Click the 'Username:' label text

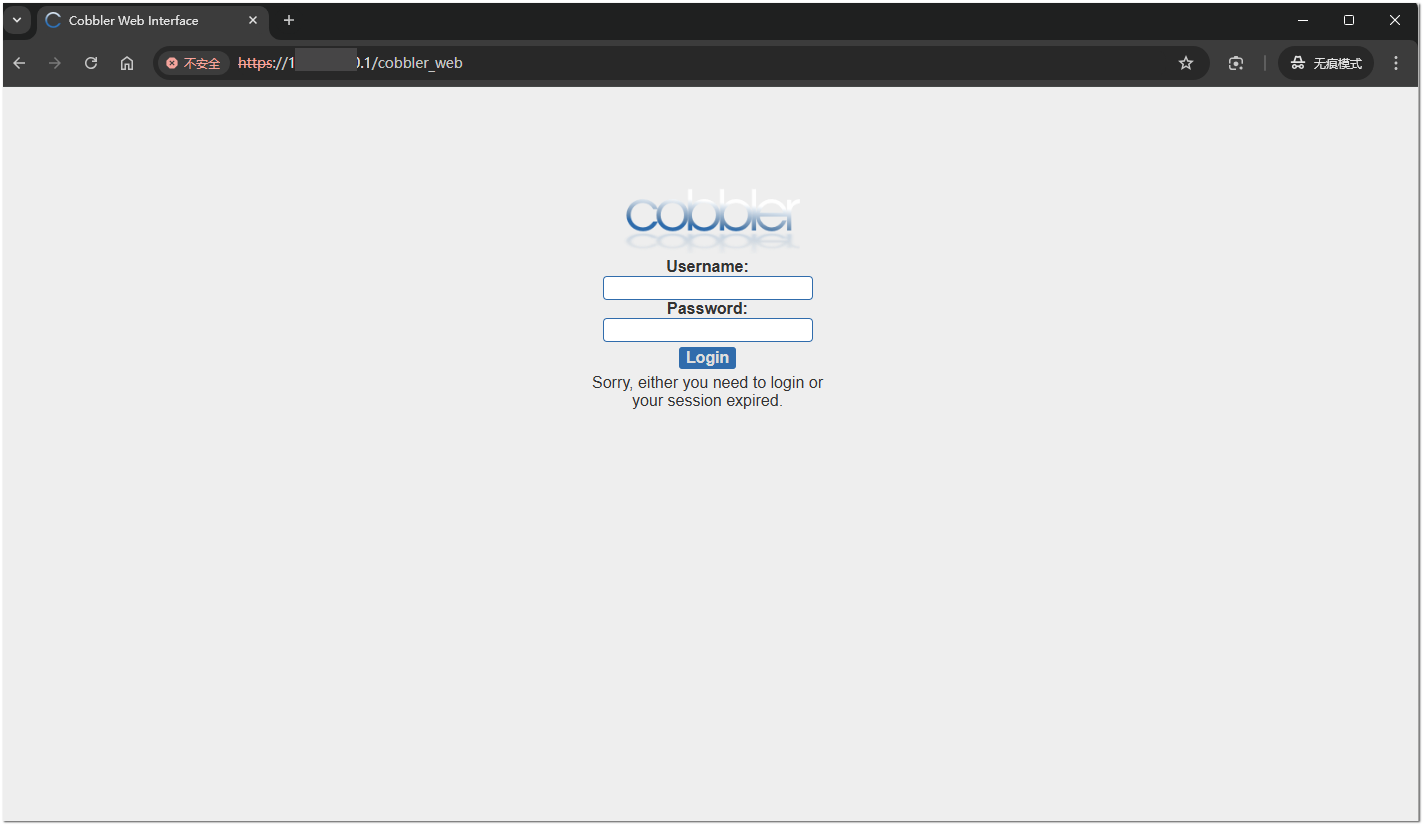coord(707,267)
